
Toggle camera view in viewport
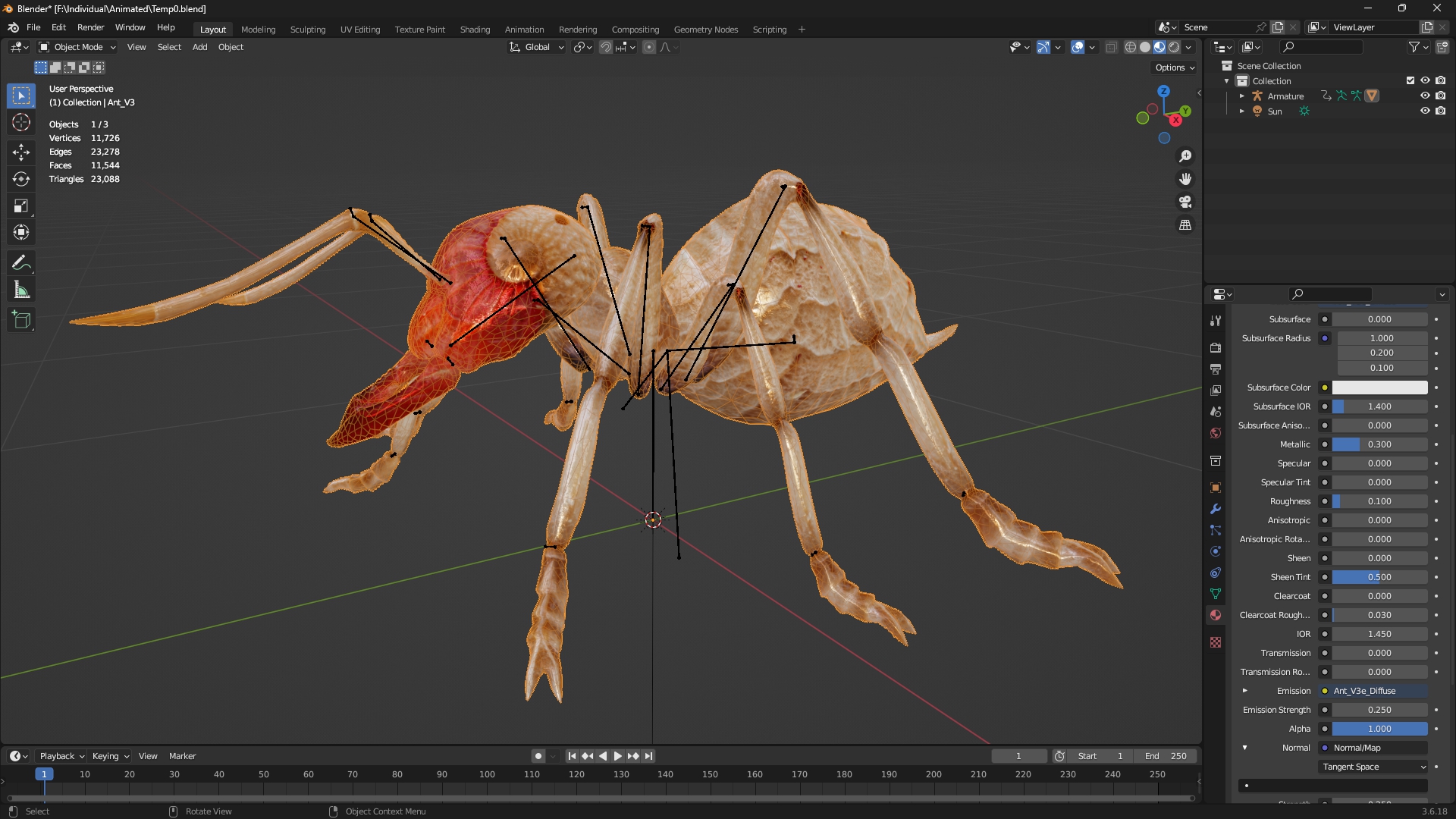tap(1185, 202)
